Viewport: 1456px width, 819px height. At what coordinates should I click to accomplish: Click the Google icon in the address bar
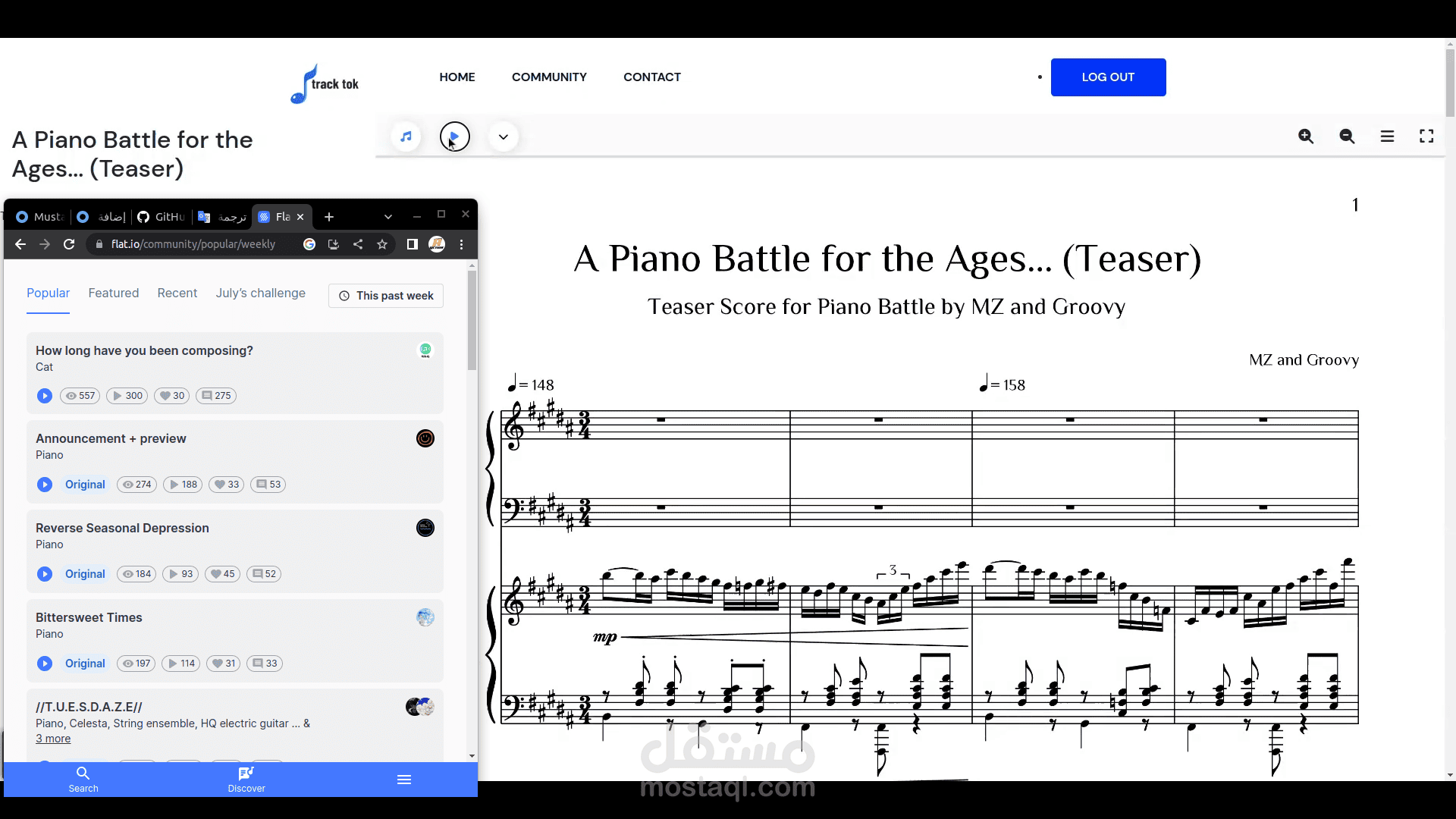coord(309,244)
